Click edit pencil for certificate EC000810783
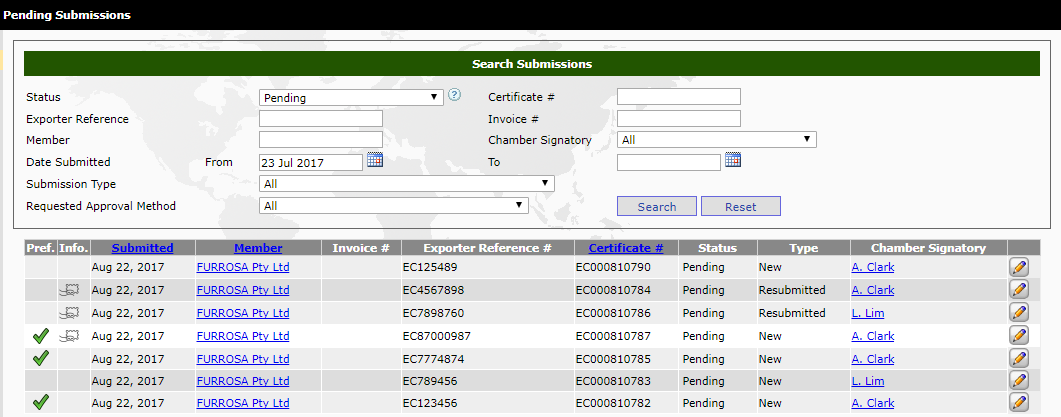 click(x=1019, y=381)
